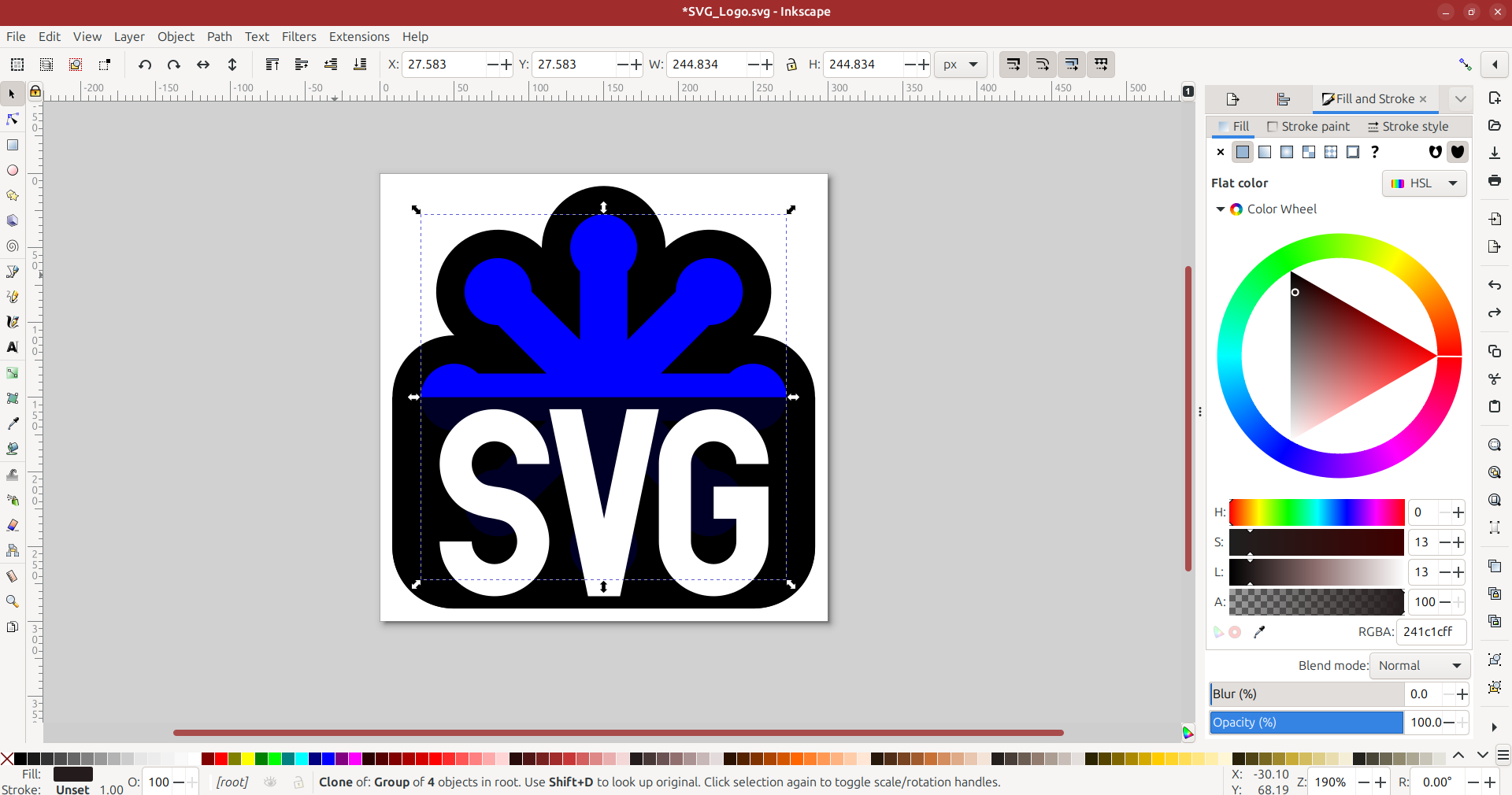Choose the Ellipse tool
The width and height of the screenshot is (1512, 795).
13,170
